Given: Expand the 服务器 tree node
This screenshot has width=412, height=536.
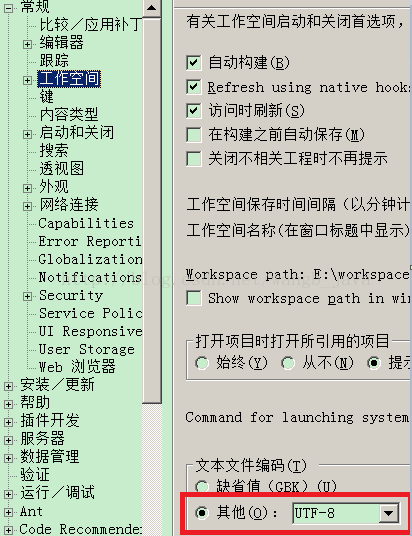Looking at the screenshot, I should pos(9,440).
